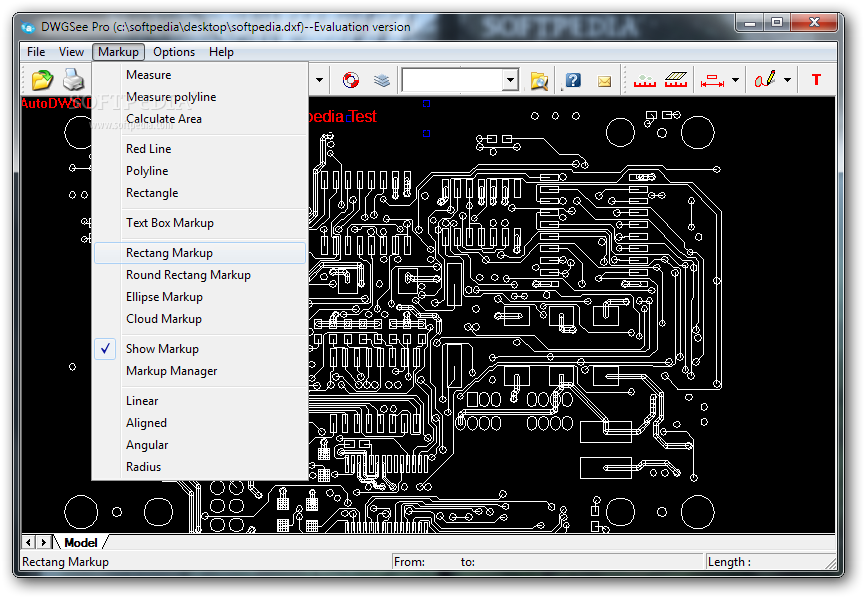Open the Options menu

tap(174, 52)
